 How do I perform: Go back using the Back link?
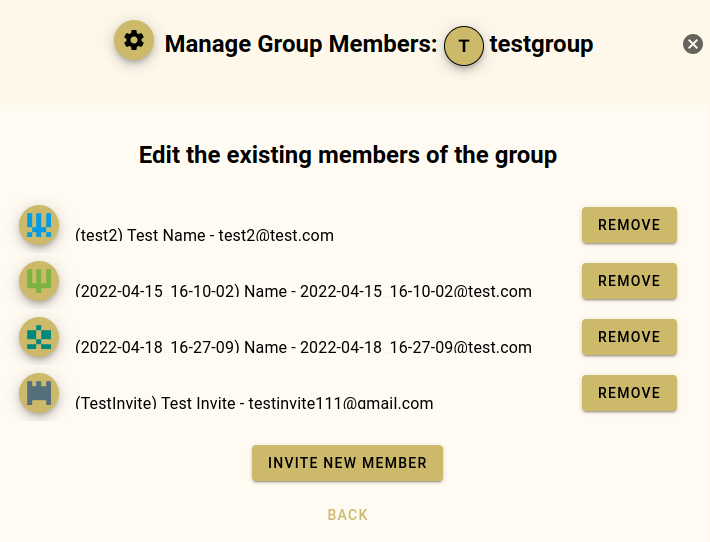click(x=347, y=515)
